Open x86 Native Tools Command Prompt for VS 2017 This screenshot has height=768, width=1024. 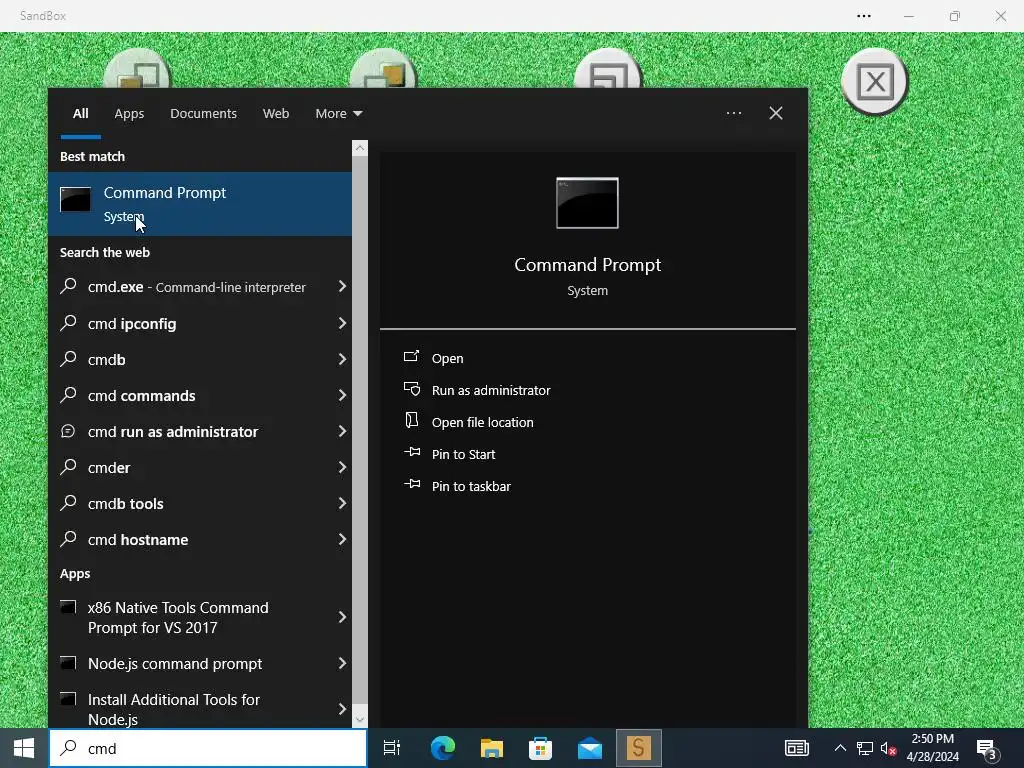click(x=200, y=617)
